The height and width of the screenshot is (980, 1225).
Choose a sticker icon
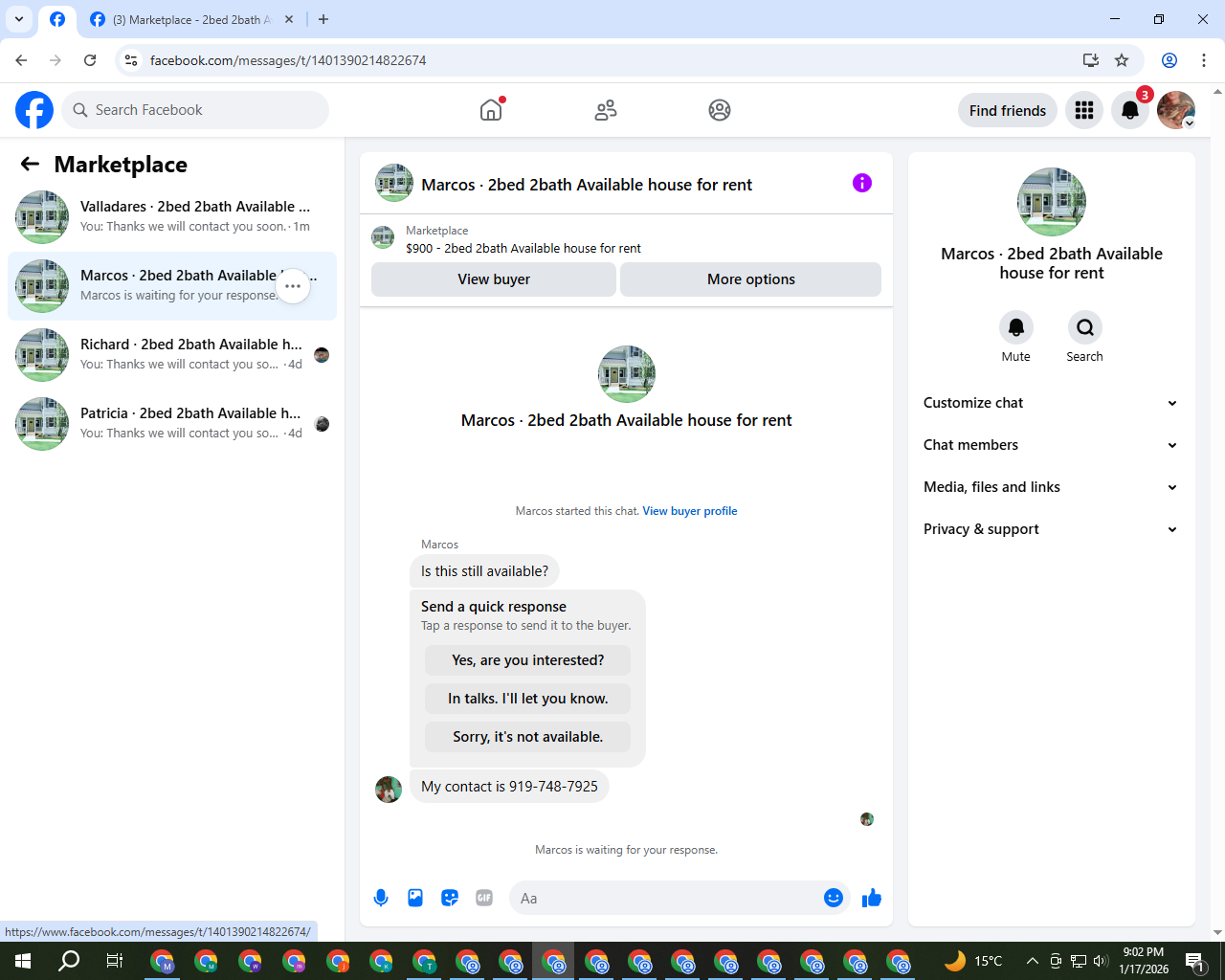pos(450,898)
